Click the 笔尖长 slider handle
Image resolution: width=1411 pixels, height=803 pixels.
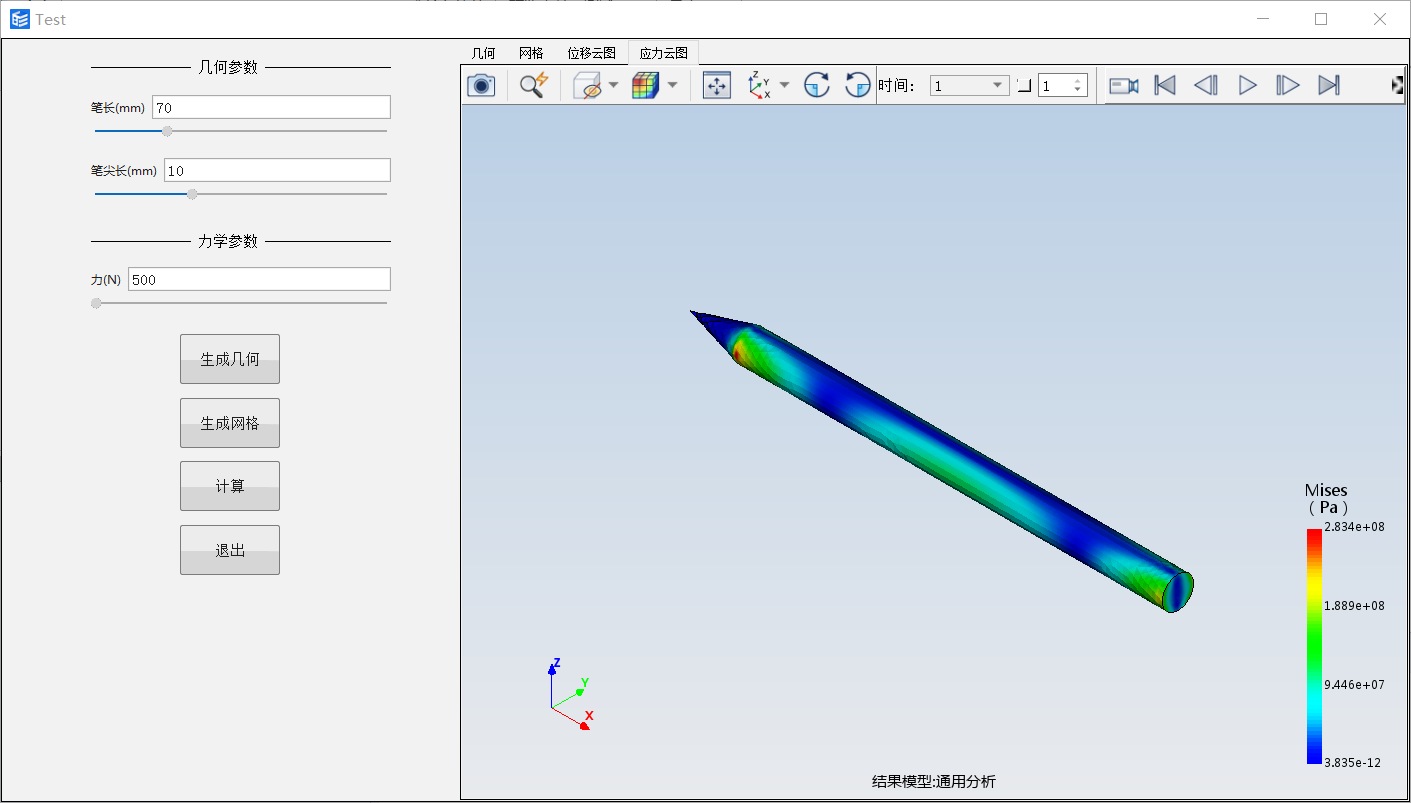coord(192,194)
